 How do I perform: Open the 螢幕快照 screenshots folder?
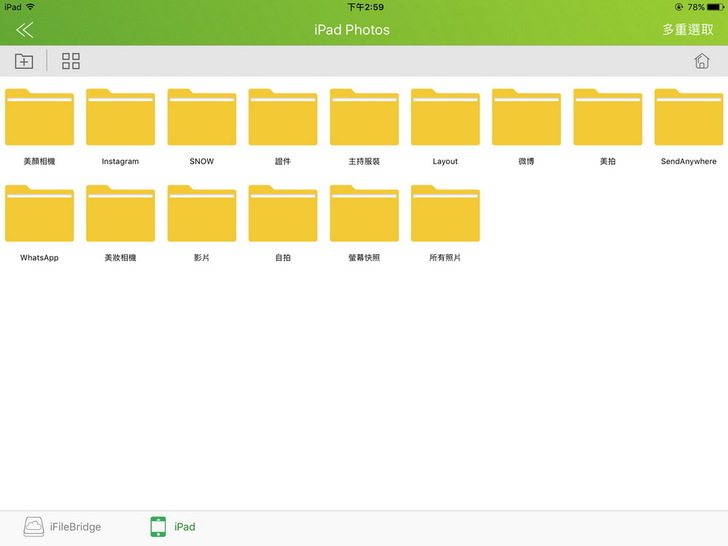[364, 213]
